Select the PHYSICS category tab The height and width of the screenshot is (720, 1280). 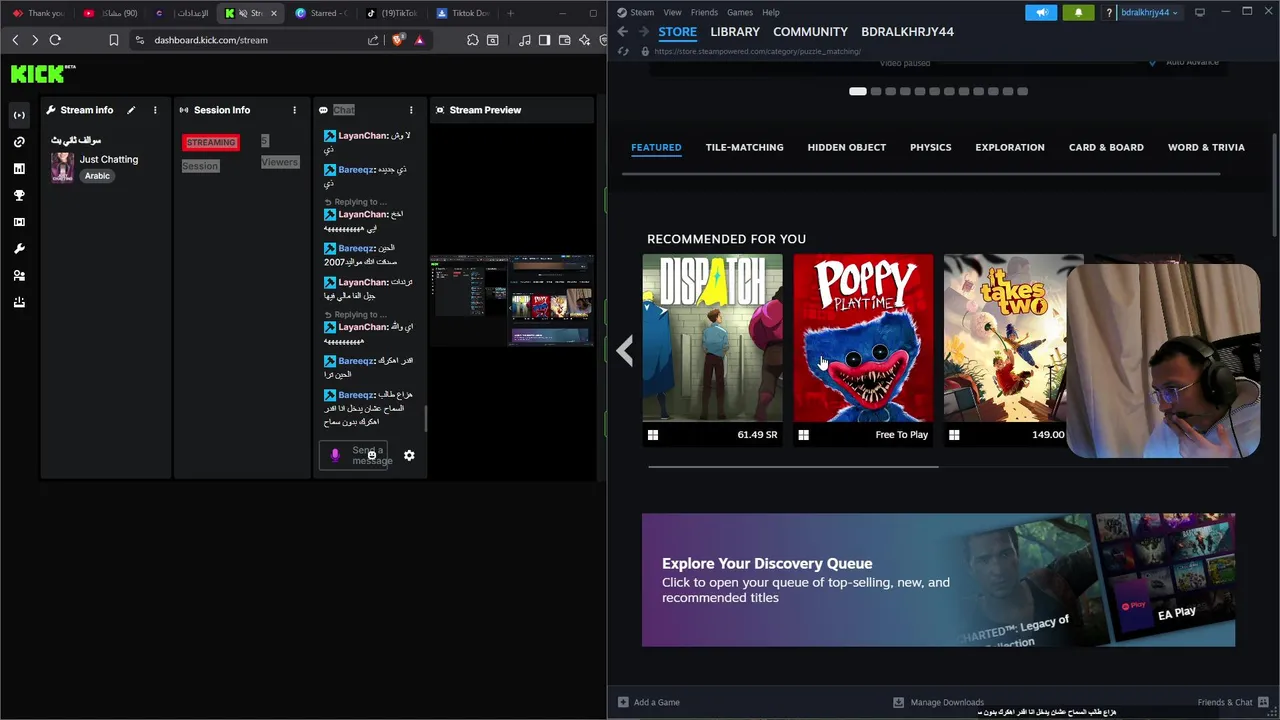[x=930, y=147]
